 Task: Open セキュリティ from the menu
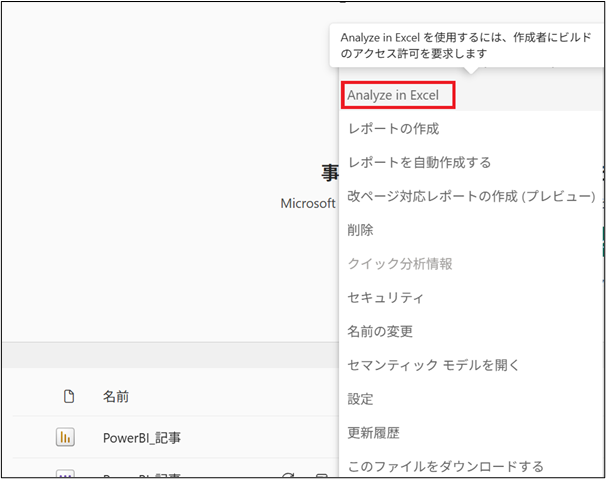pyautogui.click(x=385, y=297)
